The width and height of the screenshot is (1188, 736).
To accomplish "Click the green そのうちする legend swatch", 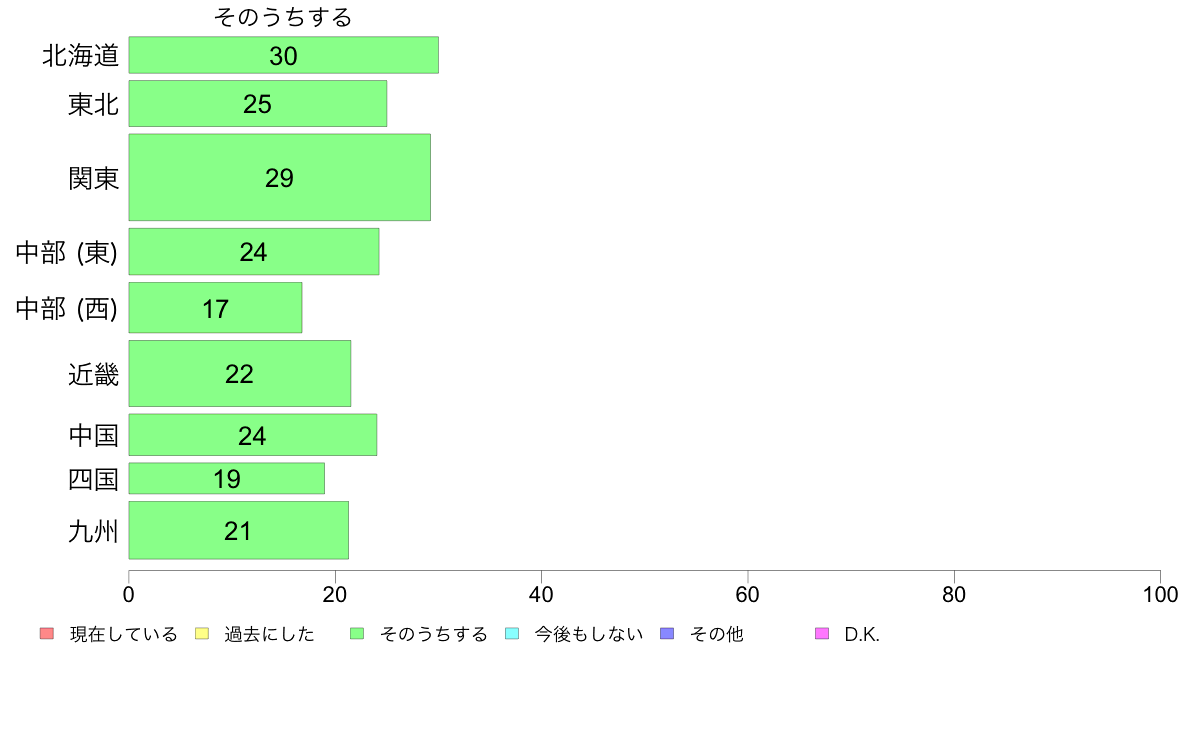I will click(357, 634).
